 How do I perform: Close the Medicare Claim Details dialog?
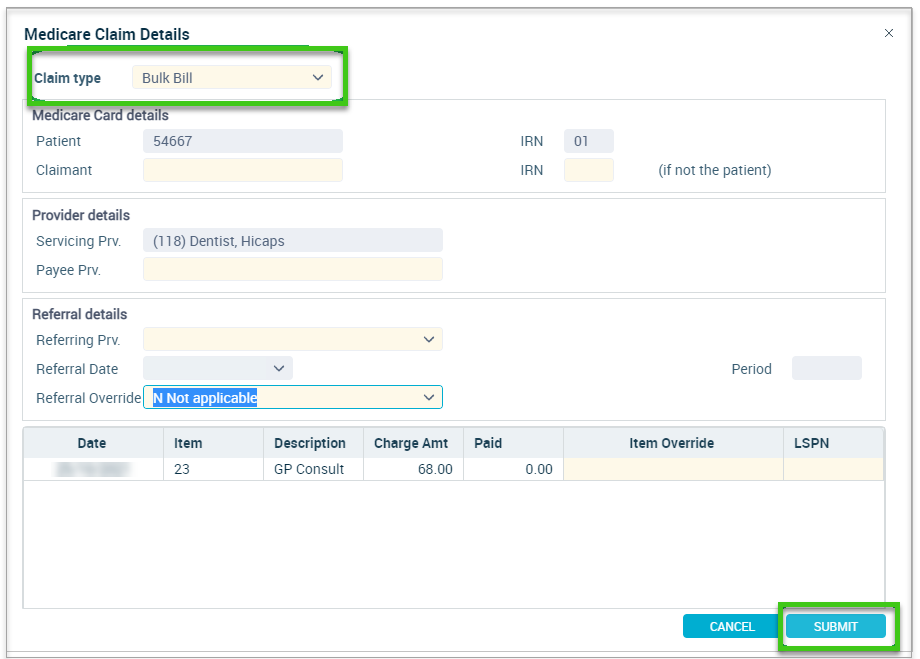[888, 33]
